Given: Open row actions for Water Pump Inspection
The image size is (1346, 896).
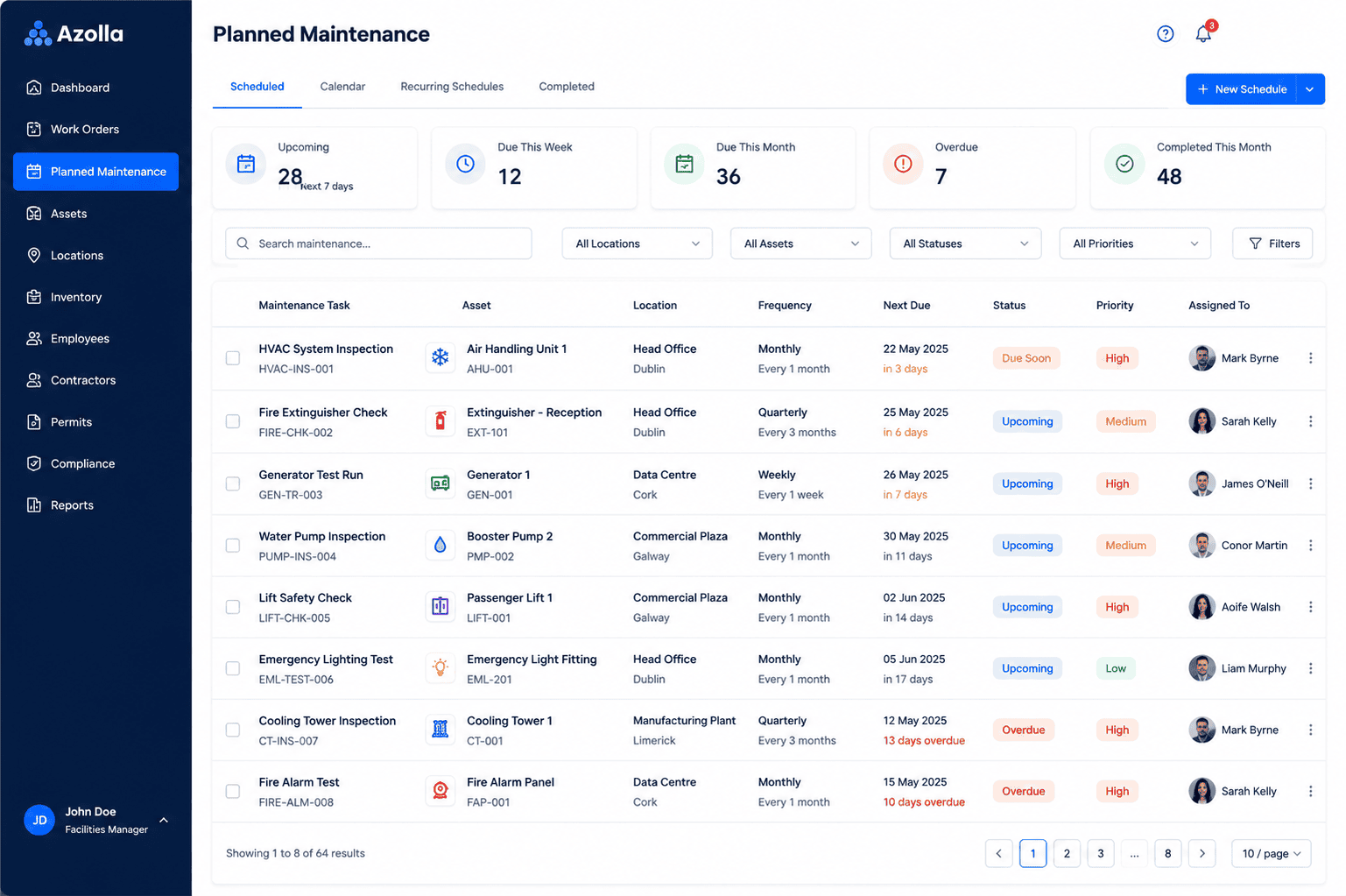Looking at the screenshot, I should [1310, 545].
